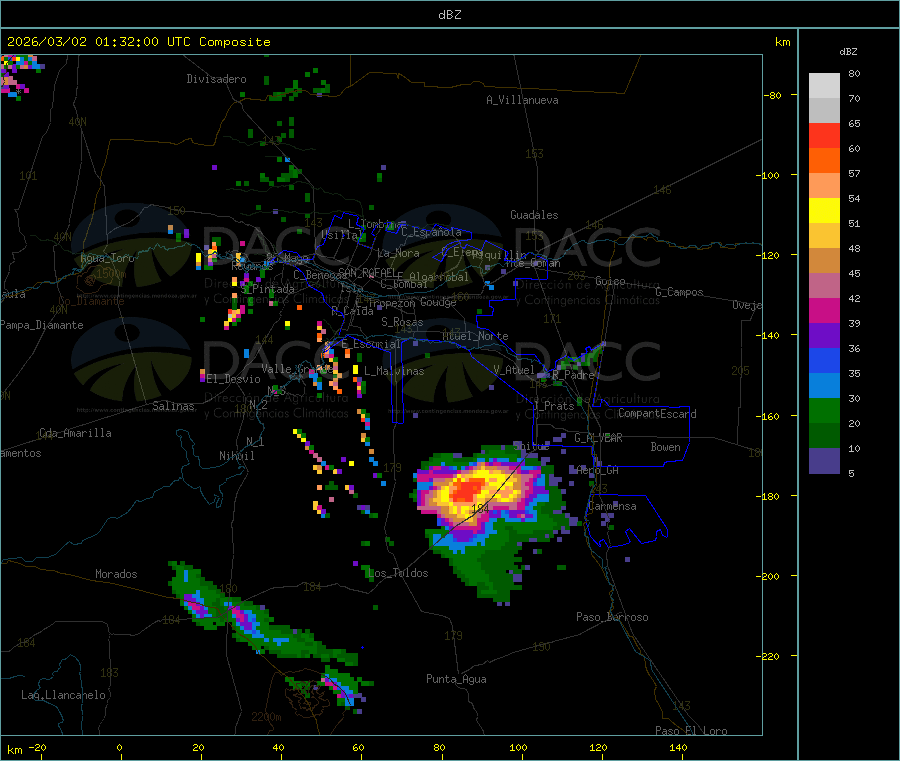Select the Guadales location label
The image size is (900, 761).
click(x=534, y=215)
